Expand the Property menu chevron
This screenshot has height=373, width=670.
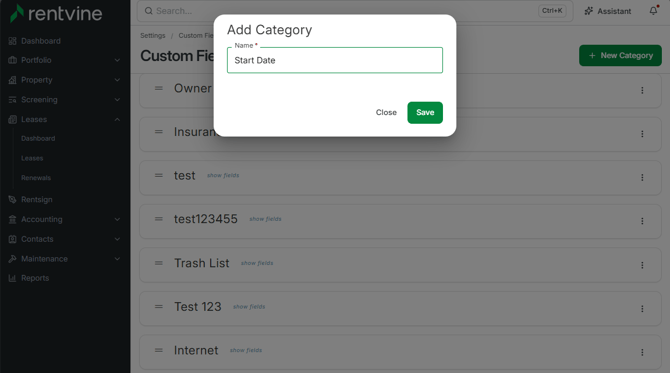(117, 80)
